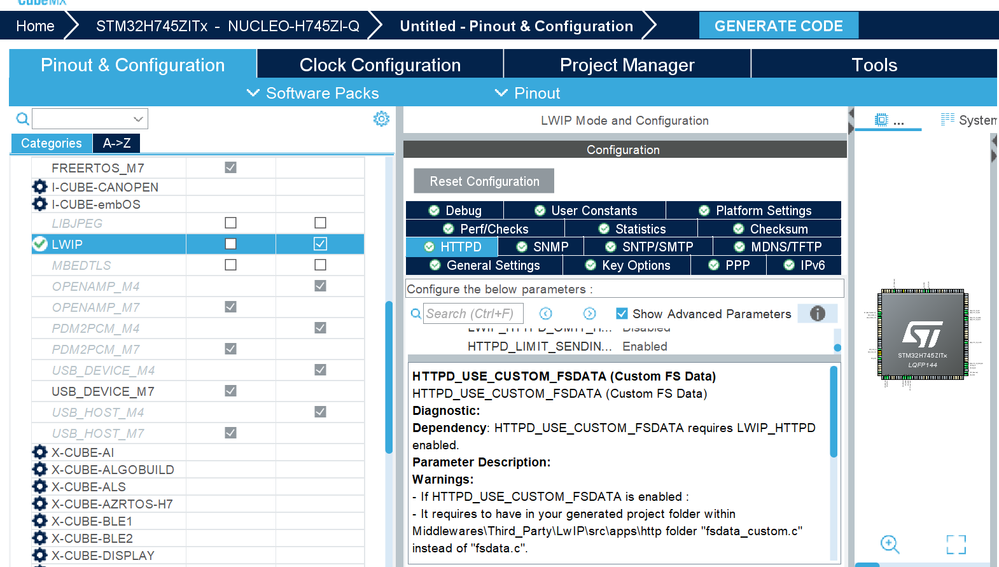
Task: Open the PPP tab
Action: tap(729, 265)
